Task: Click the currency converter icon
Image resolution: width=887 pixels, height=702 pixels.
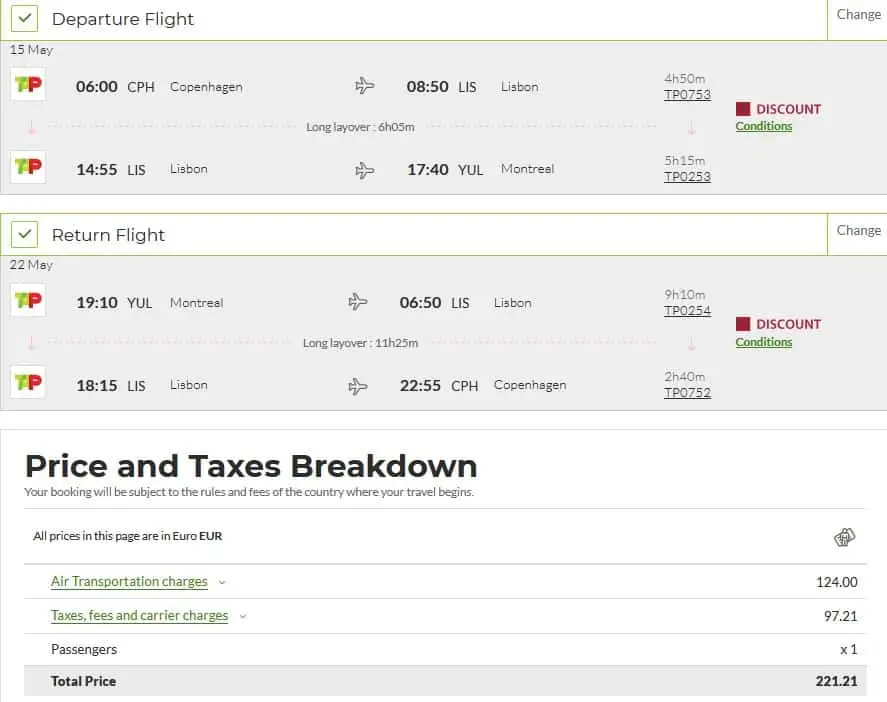Action: [845, 538]
